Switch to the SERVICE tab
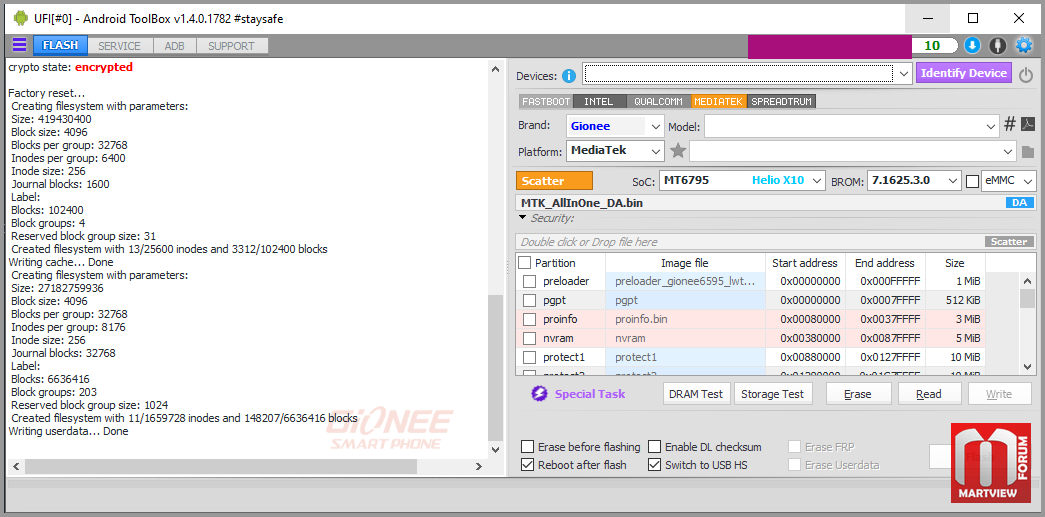 tap(119, 46)
